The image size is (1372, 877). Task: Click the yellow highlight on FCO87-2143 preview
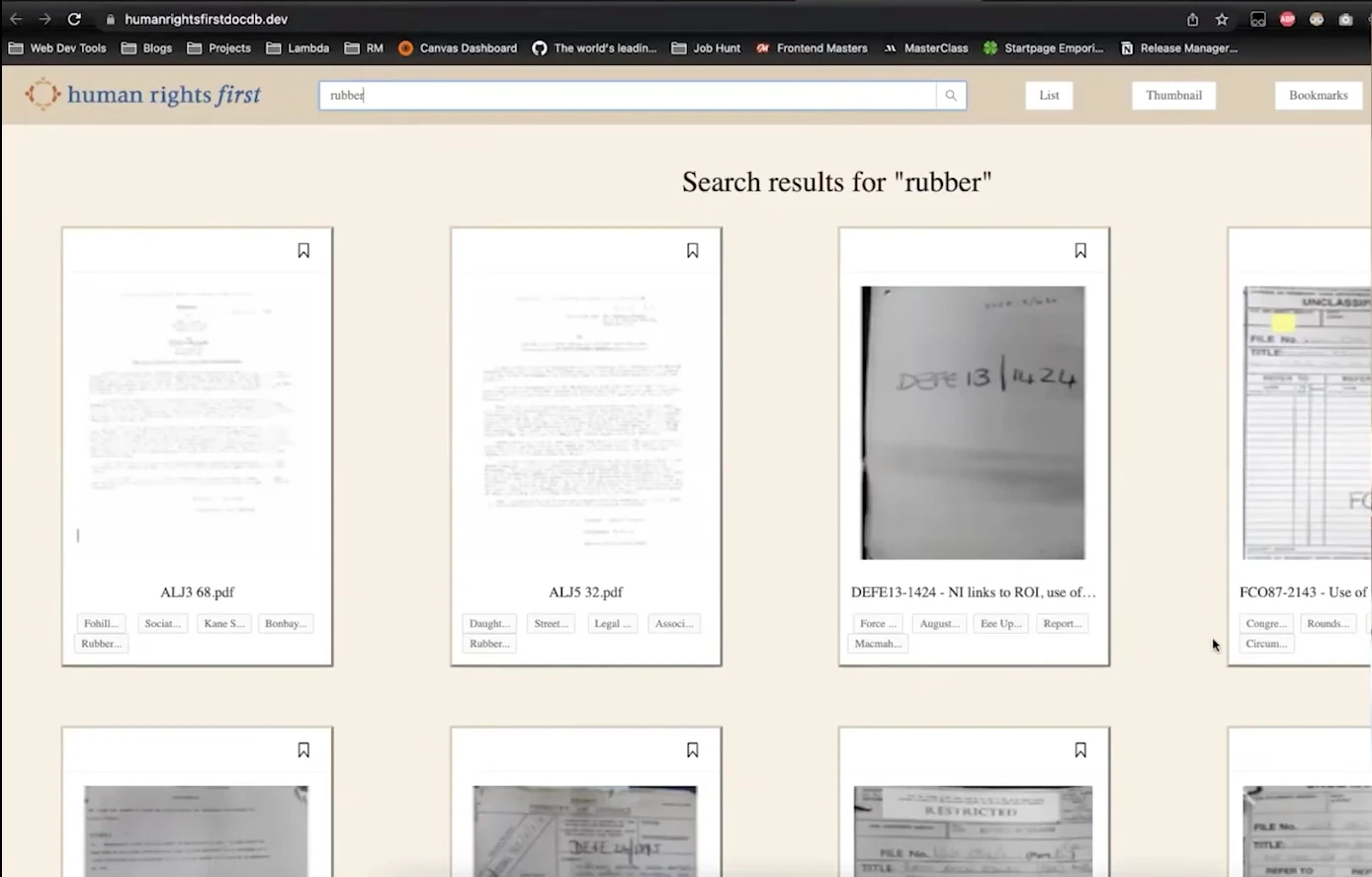(x=1282, y=322)
